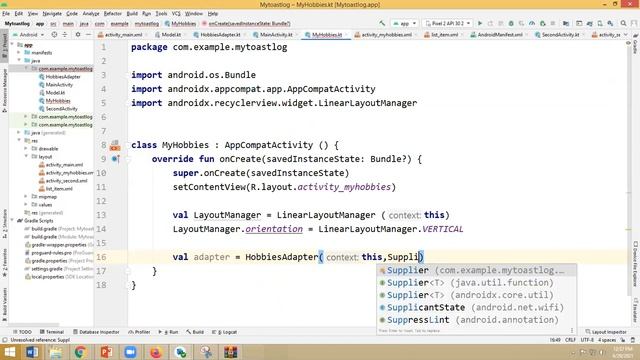This screenshot has height=360, width=640.
Task: Expand the manifests folder
Action: pos(19,53)
